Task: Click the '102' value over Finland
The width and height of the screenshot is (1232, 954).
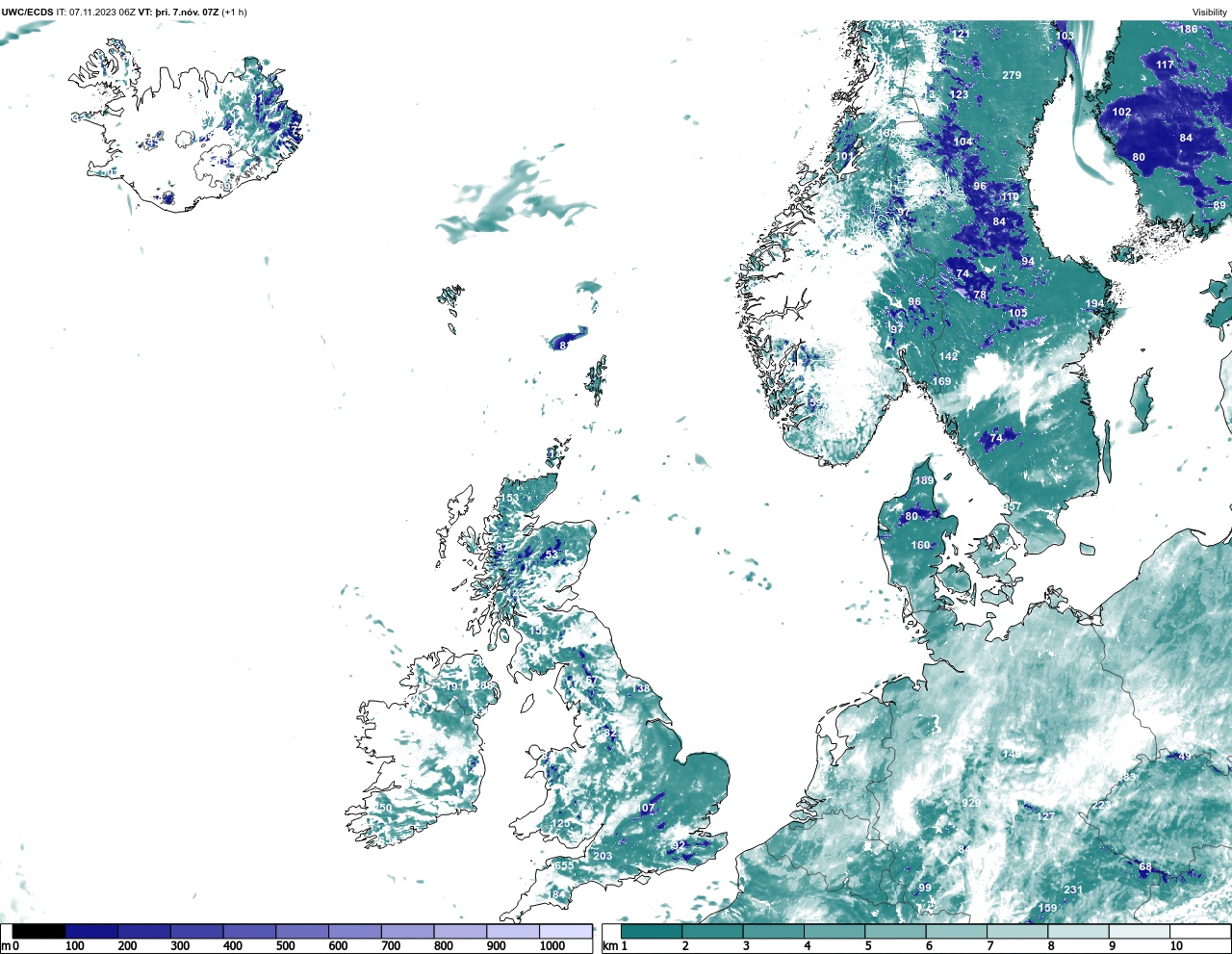Action: click(1121, 112)
